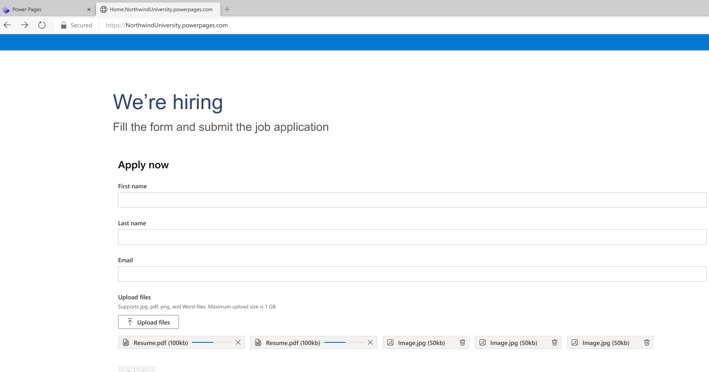Delete the first Image.jpg with trash icon
The height and width of the screenshot is (372, 709).
click(462, 343)
